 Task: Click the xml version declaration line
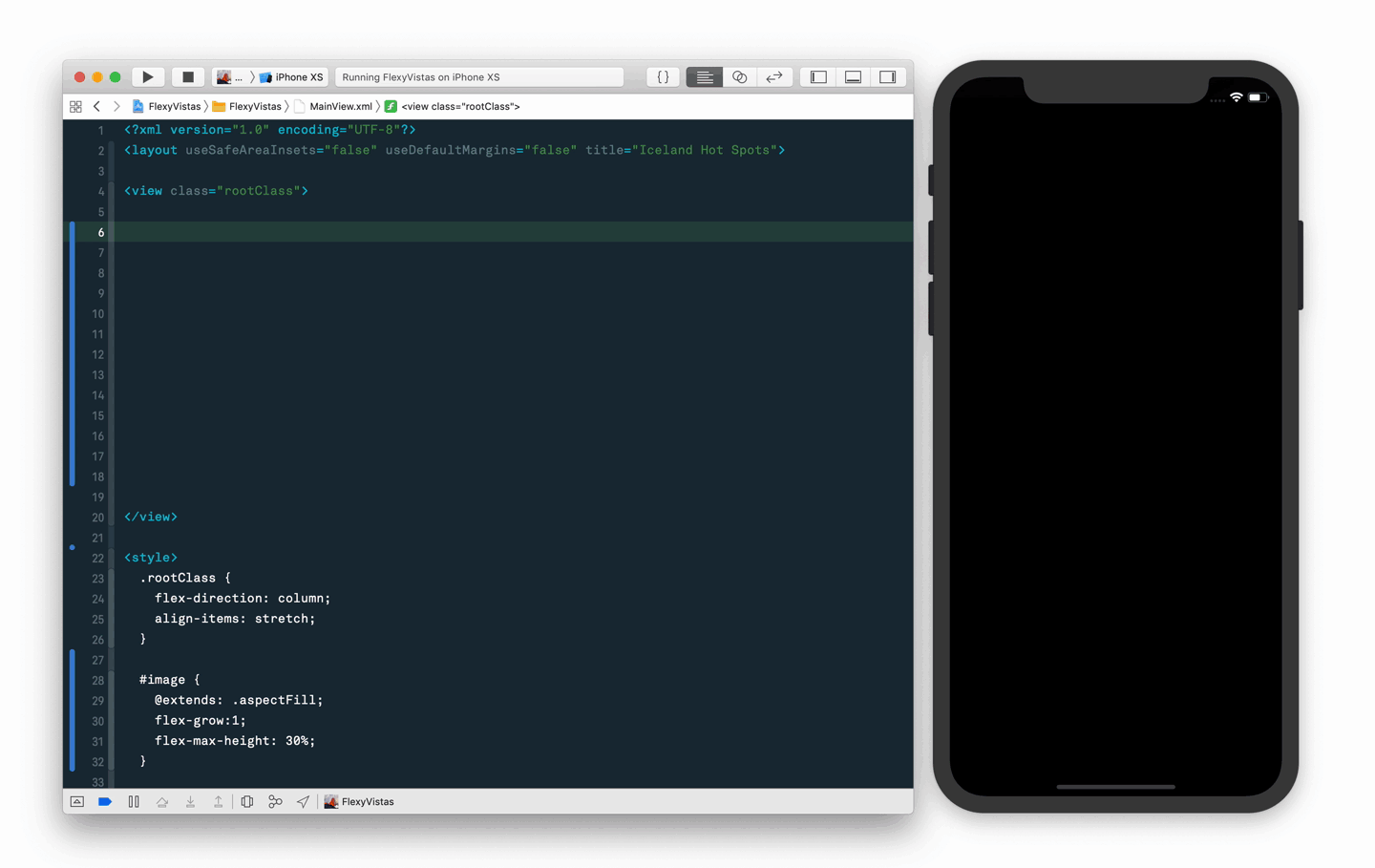click(x=270, y=130)
